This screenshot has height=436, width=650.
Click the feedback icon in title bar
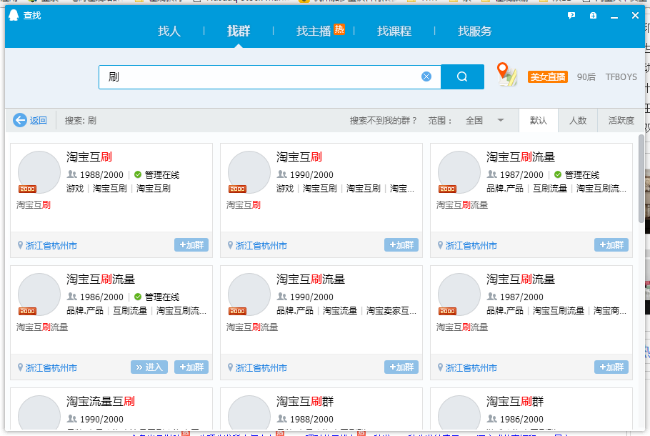click(x=571, y=16)
